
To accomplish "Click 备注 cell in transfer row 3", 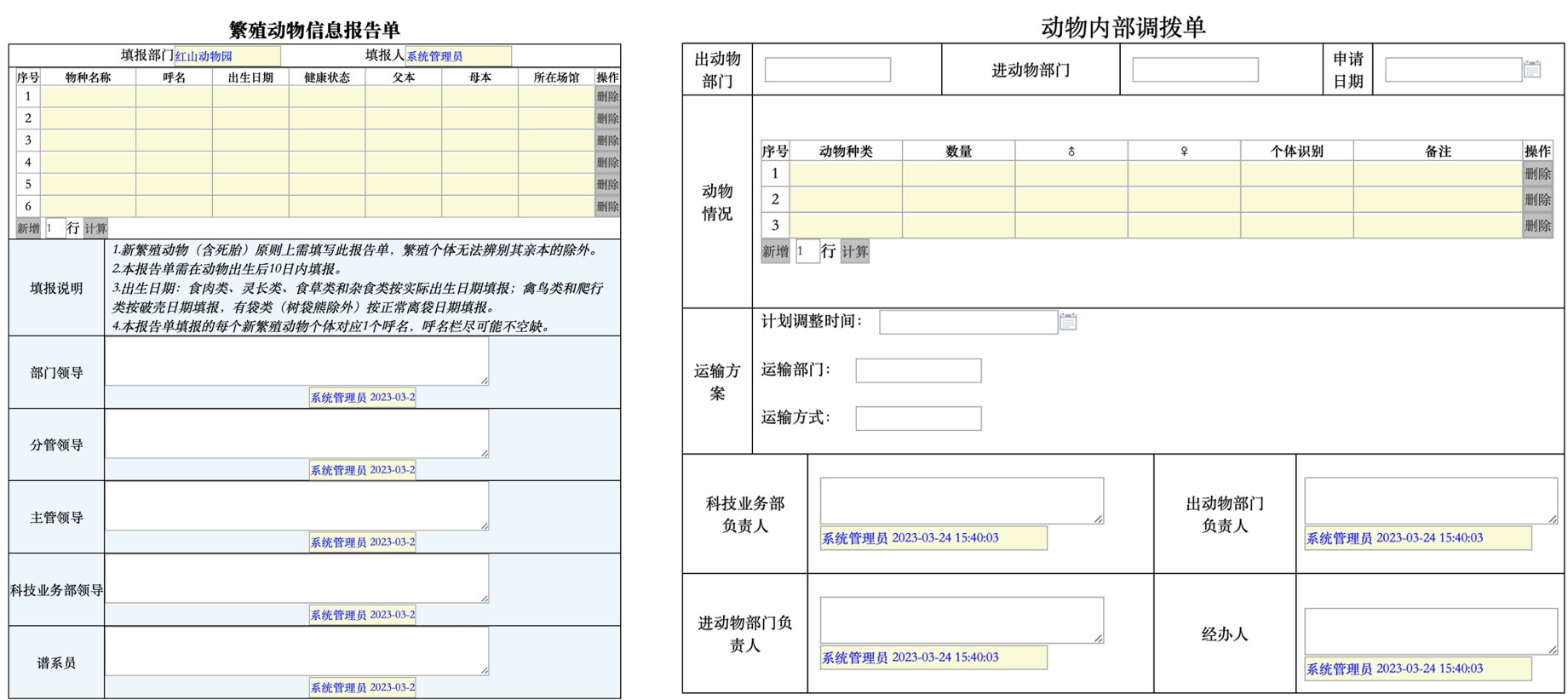I will click(x=1438, y=226).
